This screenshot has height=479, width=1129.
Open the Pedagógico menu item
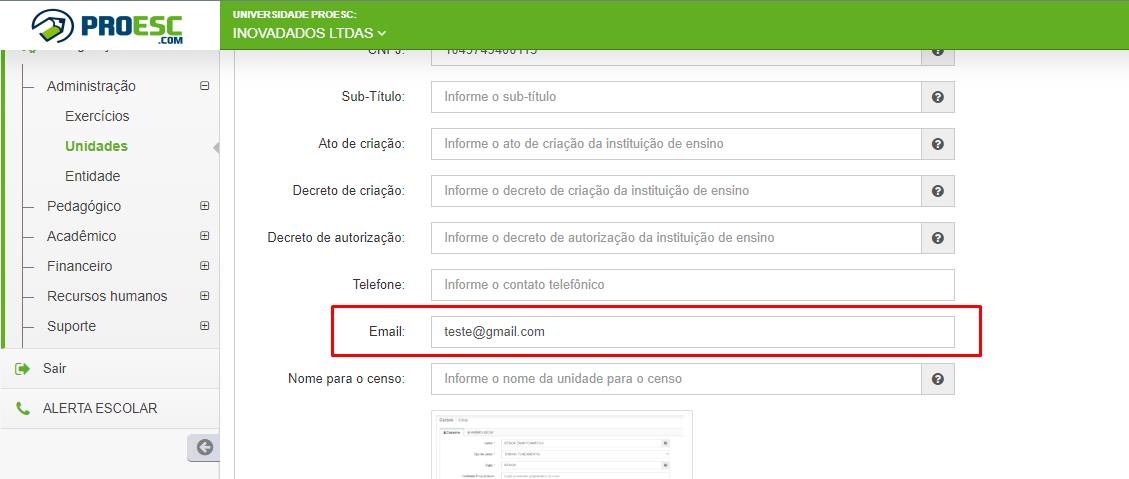click(x=84, y=206)
